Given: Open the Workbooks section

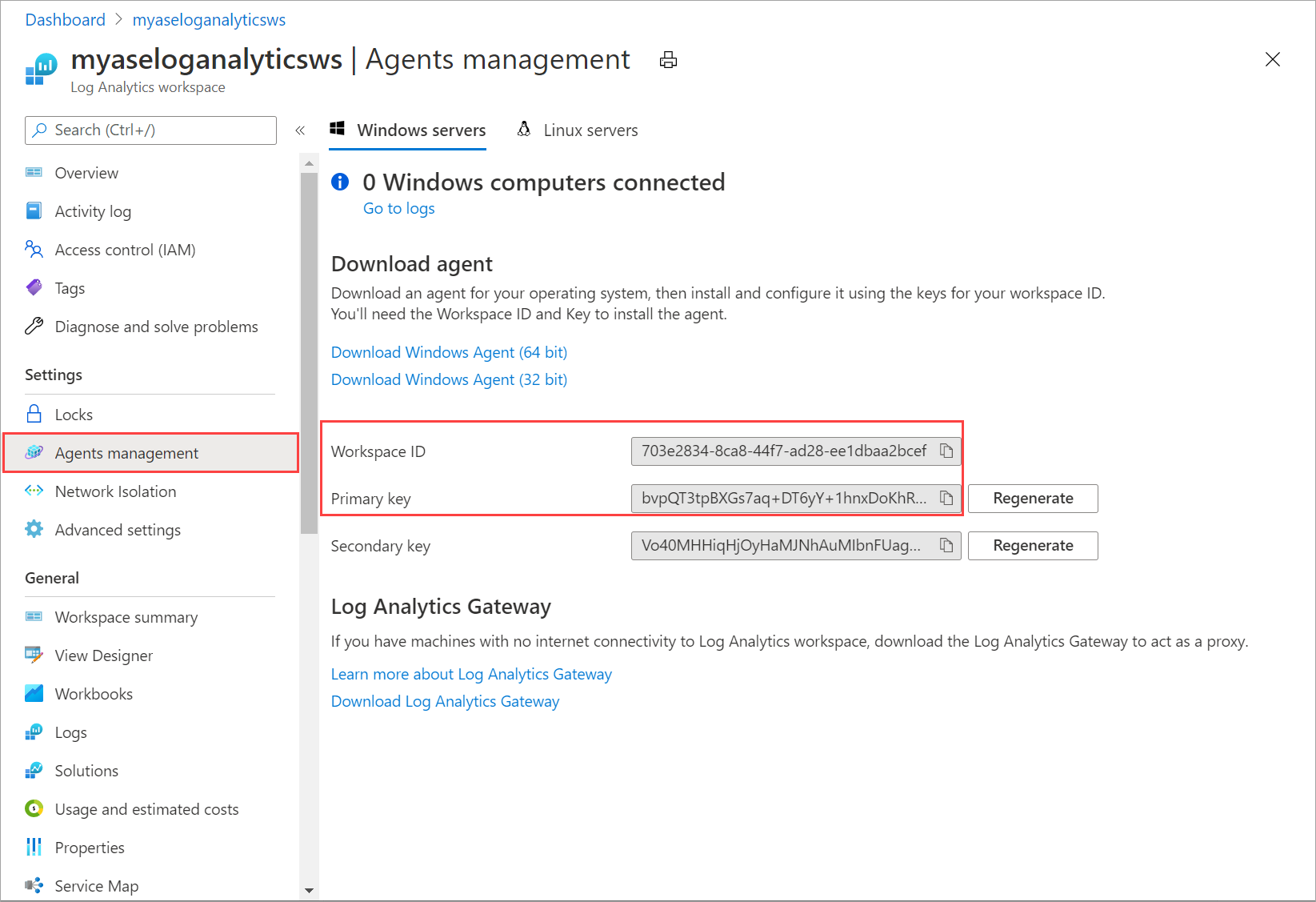Looking at the screenshot, I should 94,693.
